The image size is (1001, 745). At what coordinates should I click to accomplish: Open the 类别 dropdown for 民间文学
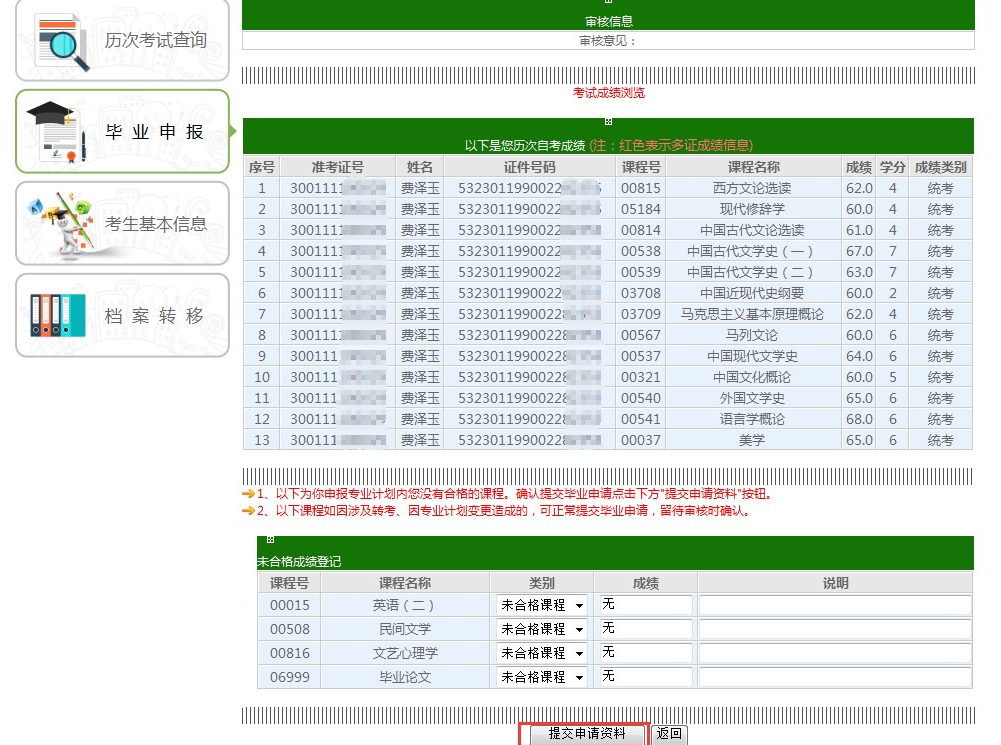coord(543,629)
